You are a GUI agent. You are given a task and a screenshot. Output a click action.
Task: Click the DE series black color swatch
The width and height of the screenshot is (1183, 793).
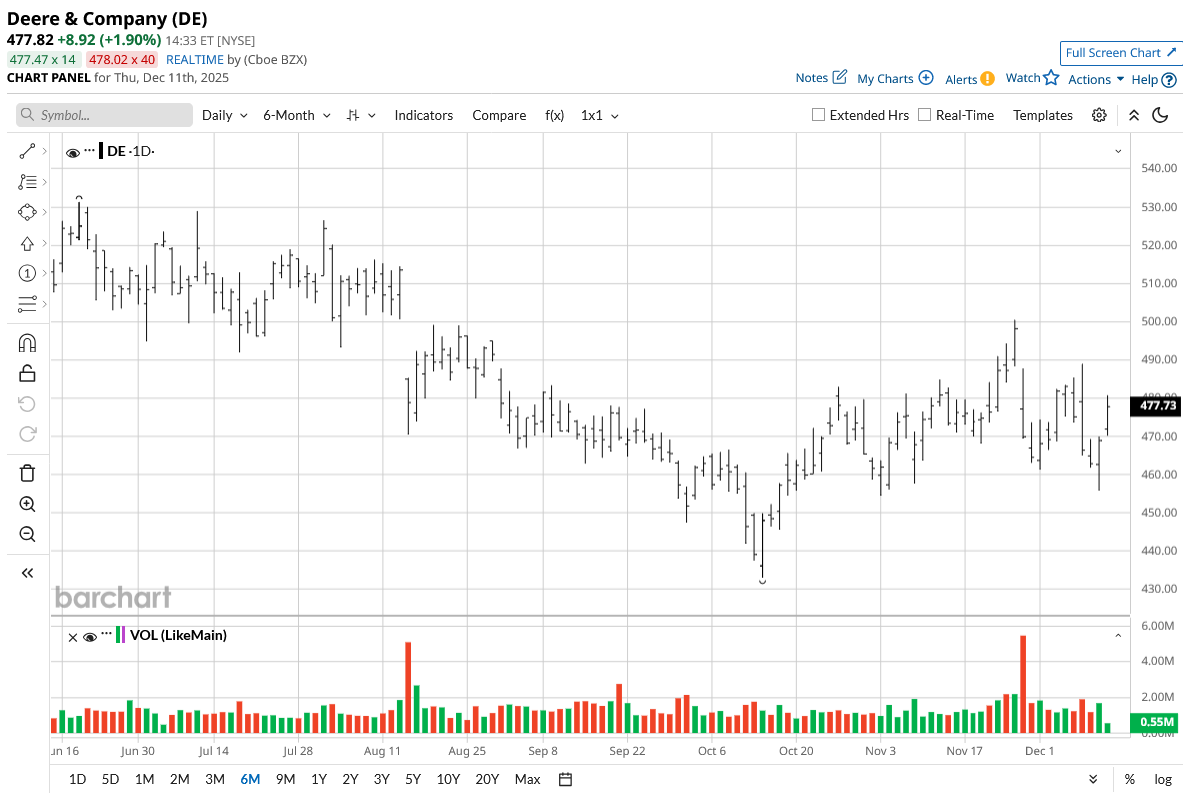pyautogui.click(x=101, y=150)
